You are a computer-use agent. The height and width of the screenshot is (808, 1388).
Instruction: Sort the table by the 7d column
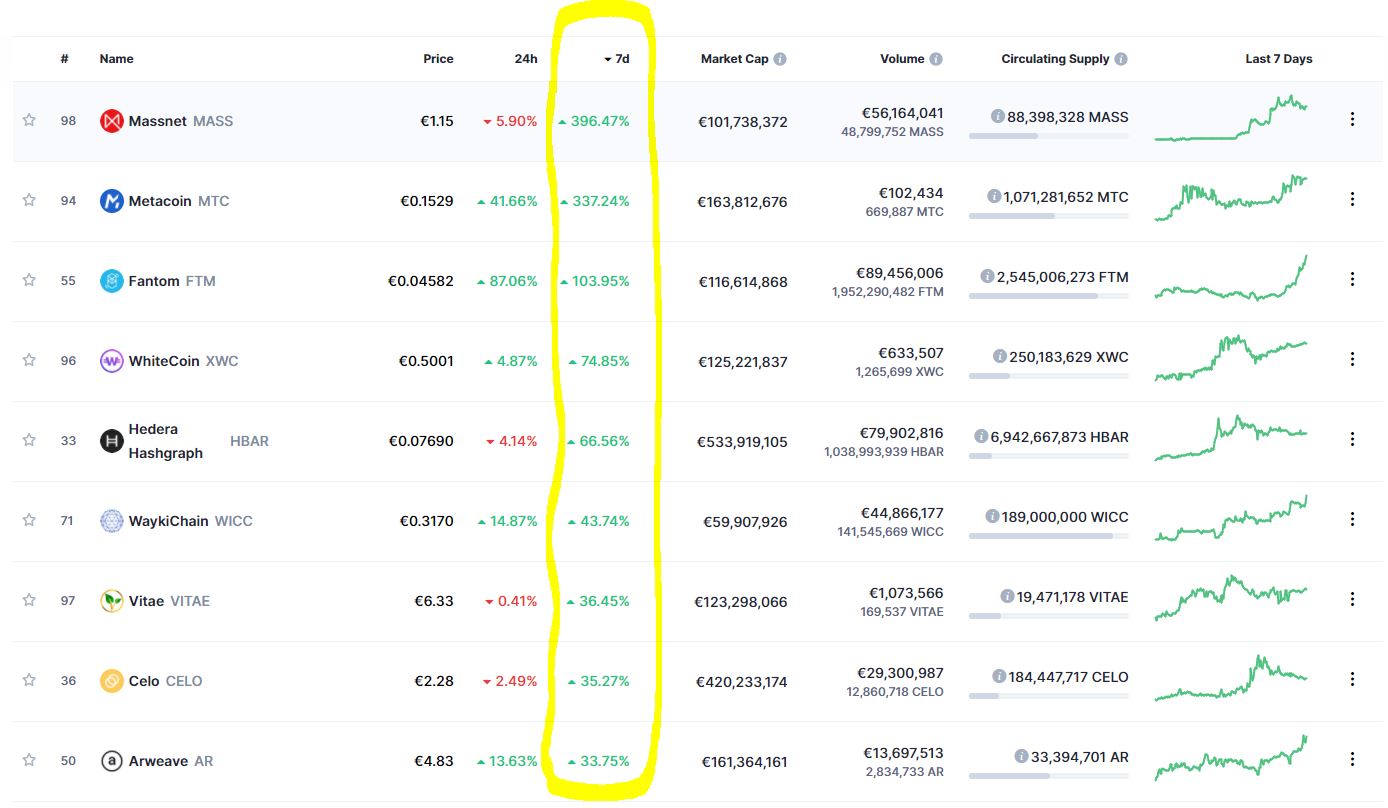pos(617,59)
